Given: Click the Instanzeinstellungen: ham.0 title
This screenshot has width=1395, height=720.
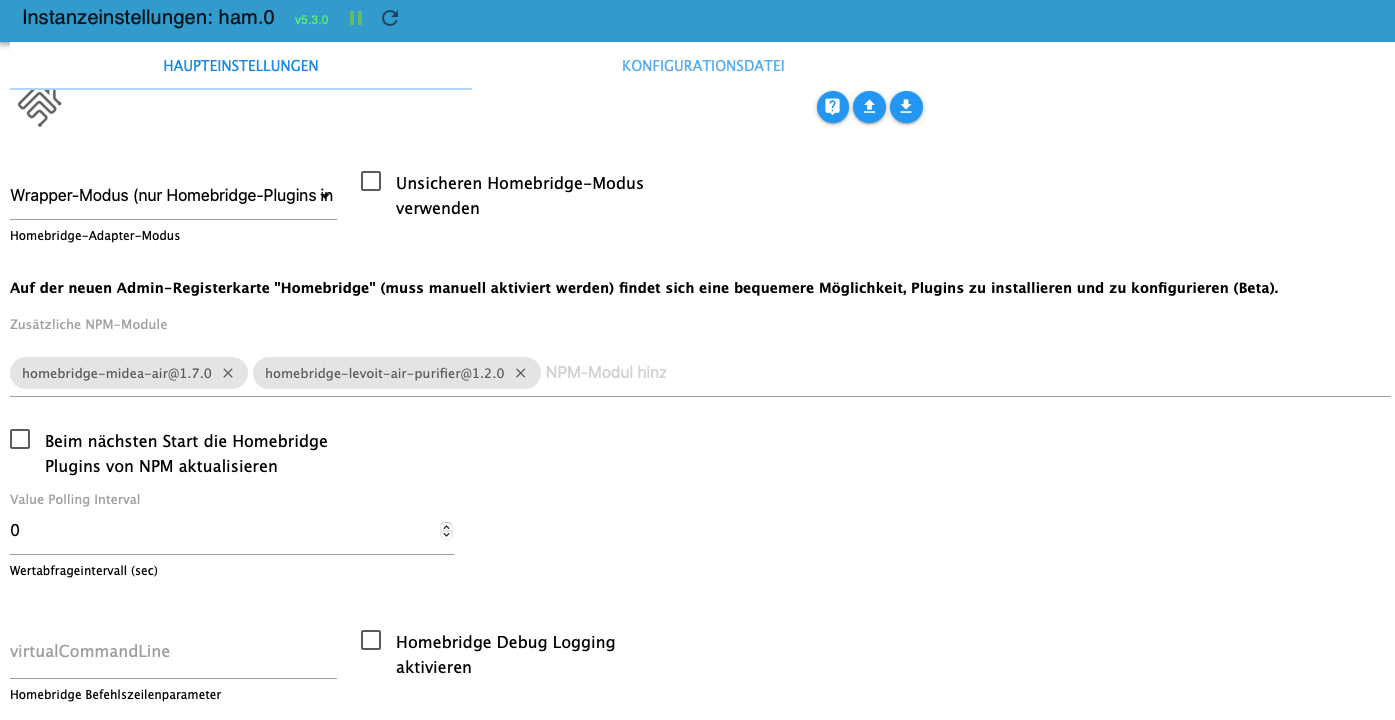Looking at the screenshot, I should point(148,18).
